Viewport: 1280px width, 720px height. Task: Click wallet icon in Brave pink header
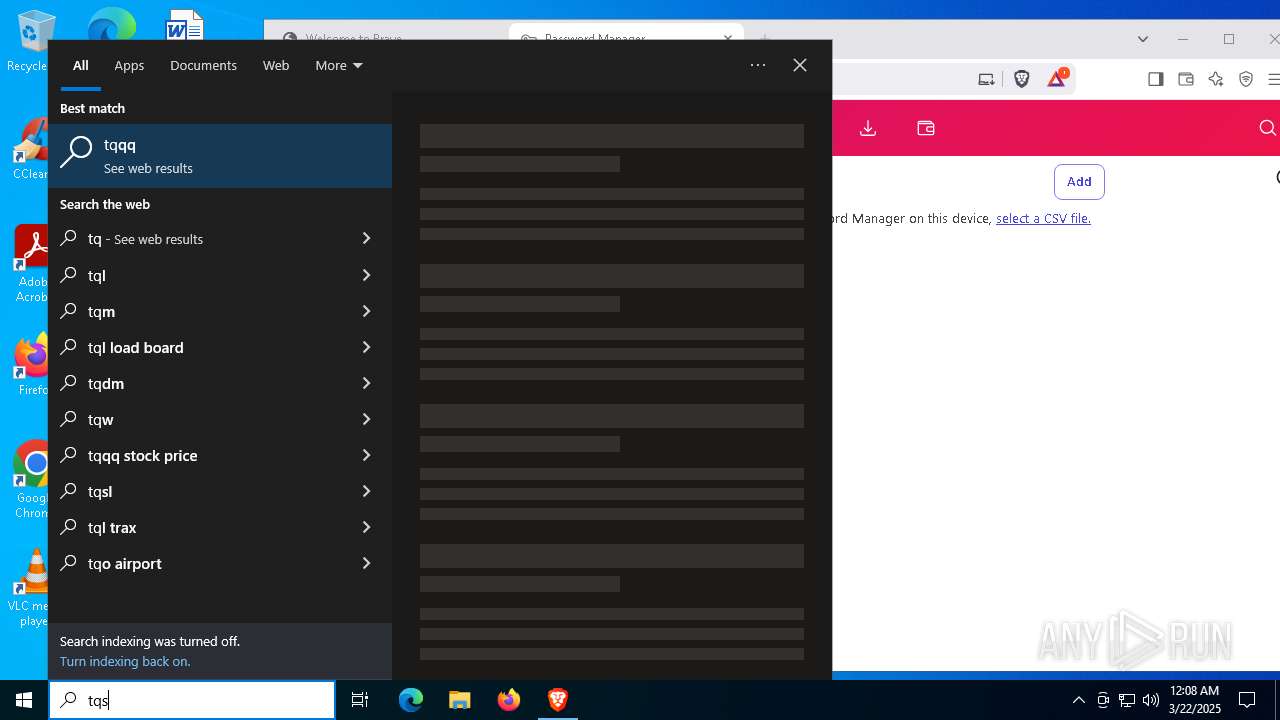tap(926, 128)
